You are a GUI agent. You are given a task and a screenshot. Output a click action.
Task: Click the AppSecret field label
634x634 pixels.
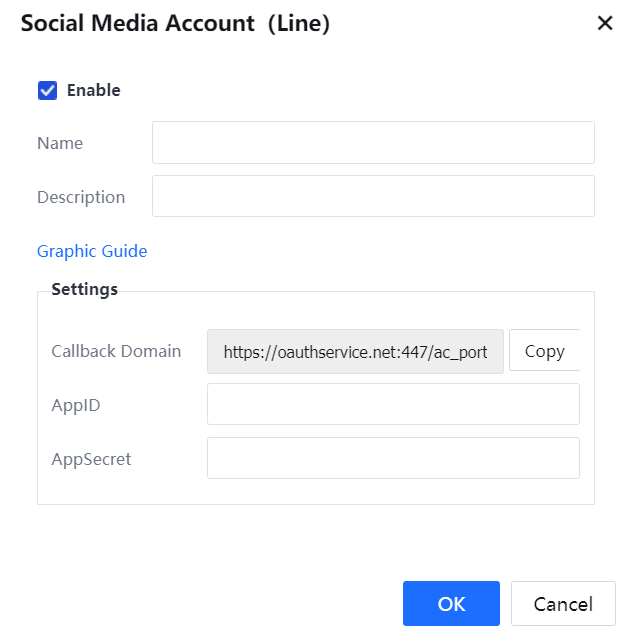tap(91, 459)
